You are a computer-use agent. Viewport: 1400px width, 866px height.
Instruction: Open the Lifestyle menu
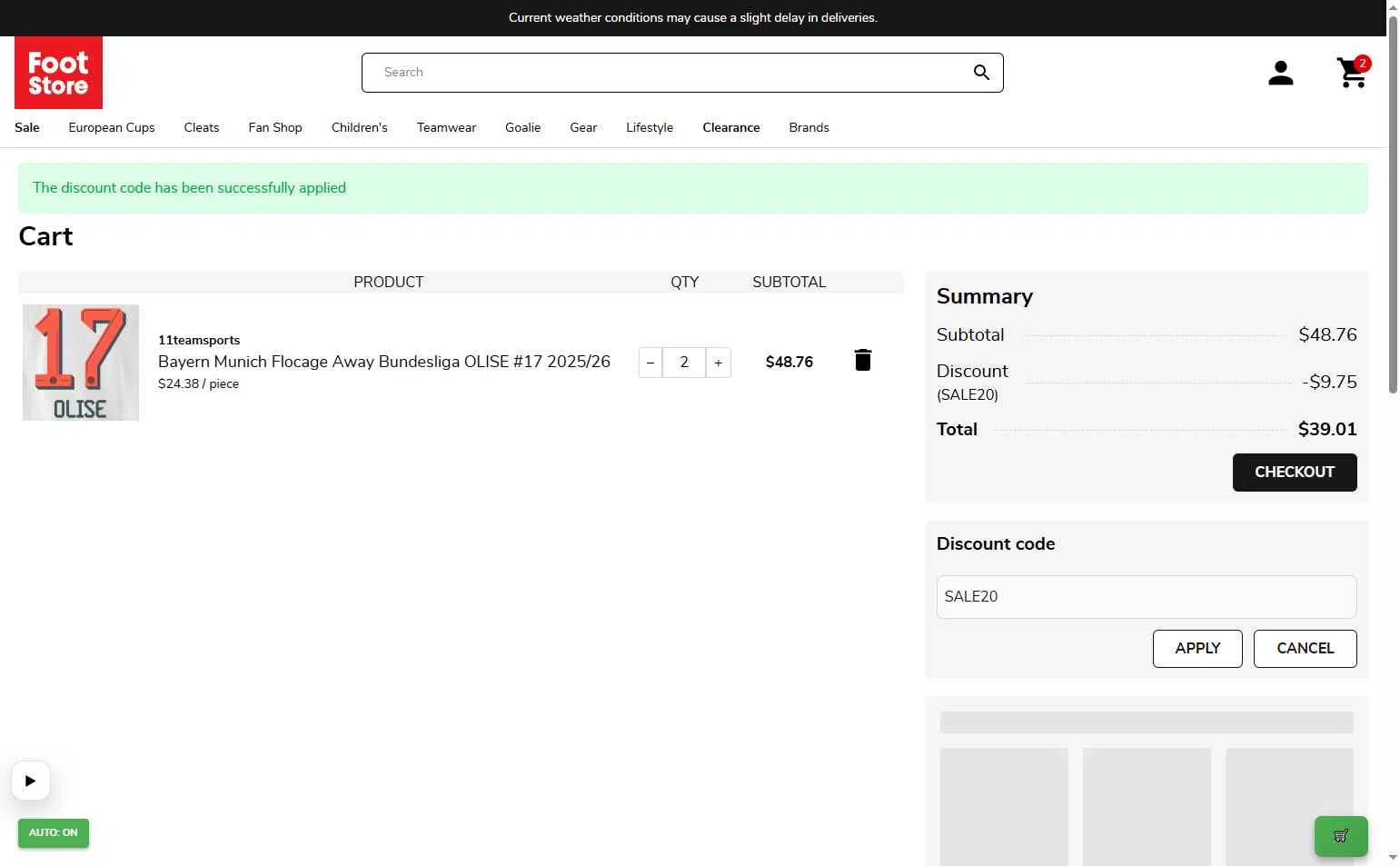(x=650, y=127)
